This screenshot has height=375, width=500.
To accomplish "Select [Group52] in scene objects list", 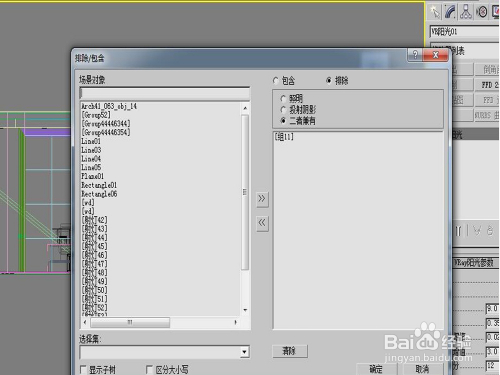I will [96, 115].
